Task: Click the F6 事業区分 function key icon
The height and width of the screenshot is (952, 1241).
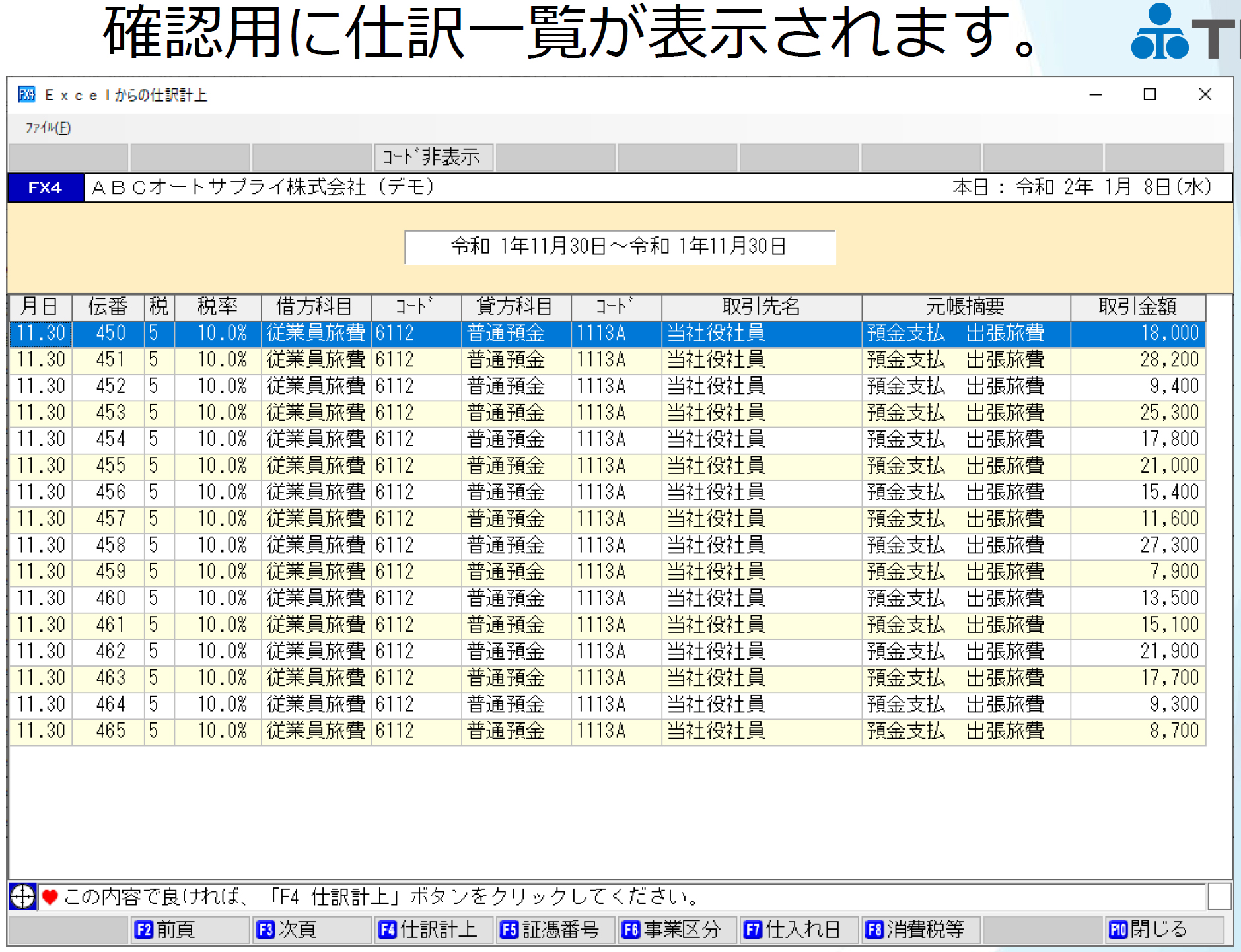Action: 631,930
